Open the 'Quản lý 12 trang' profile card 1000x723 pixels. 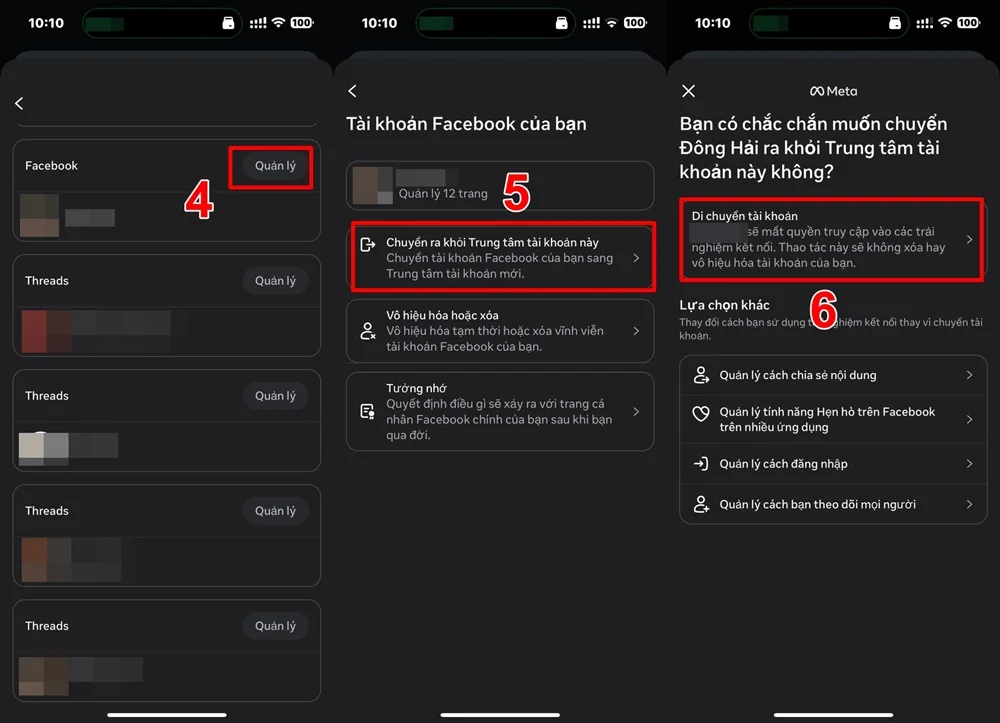click(x=500, y=186)
